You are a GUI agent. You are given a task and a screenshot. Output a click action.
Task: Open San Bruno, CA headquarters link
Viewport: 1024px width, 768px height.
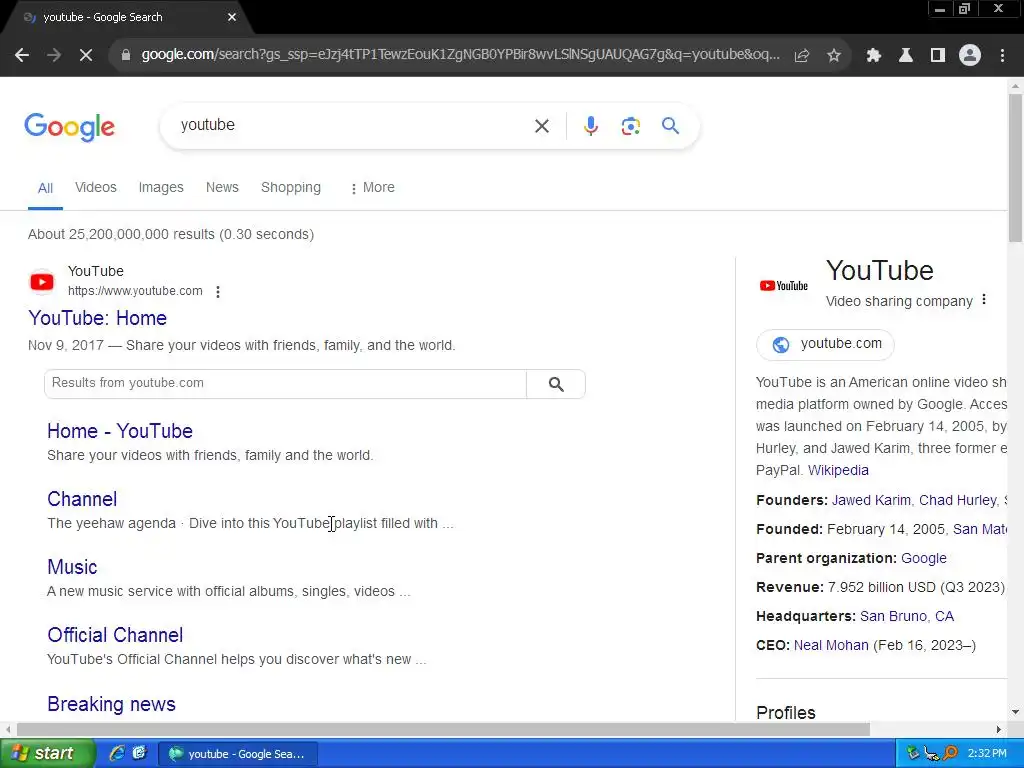coord(906,616)
